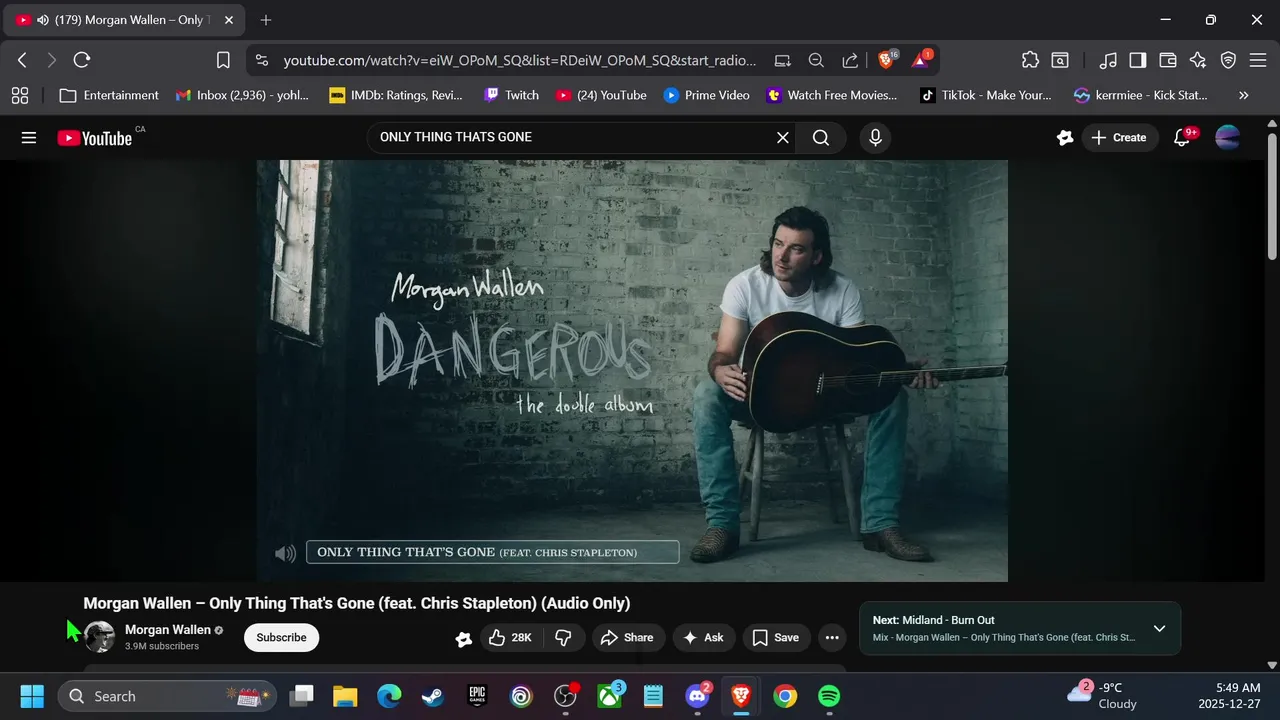This screenshot has width=1280, height=720.
Task: Open tab groups grid icon
Action: click(x=20, y=95)
